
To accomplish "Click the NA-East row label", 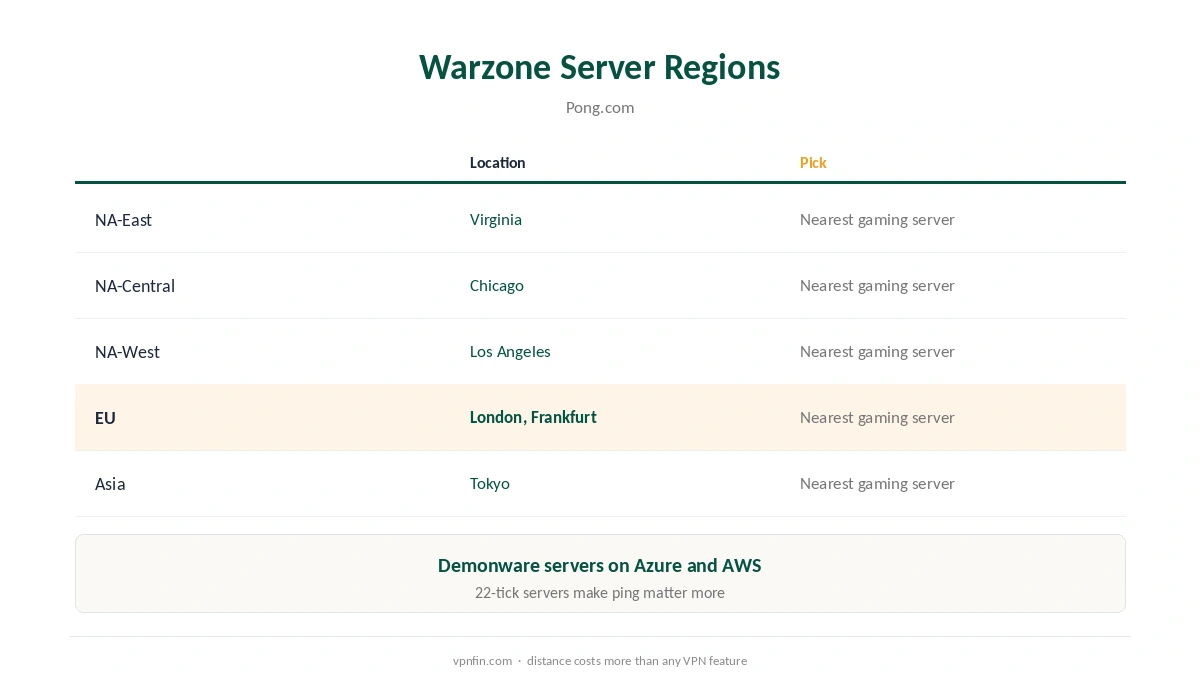I will click(x=123, y=220).
